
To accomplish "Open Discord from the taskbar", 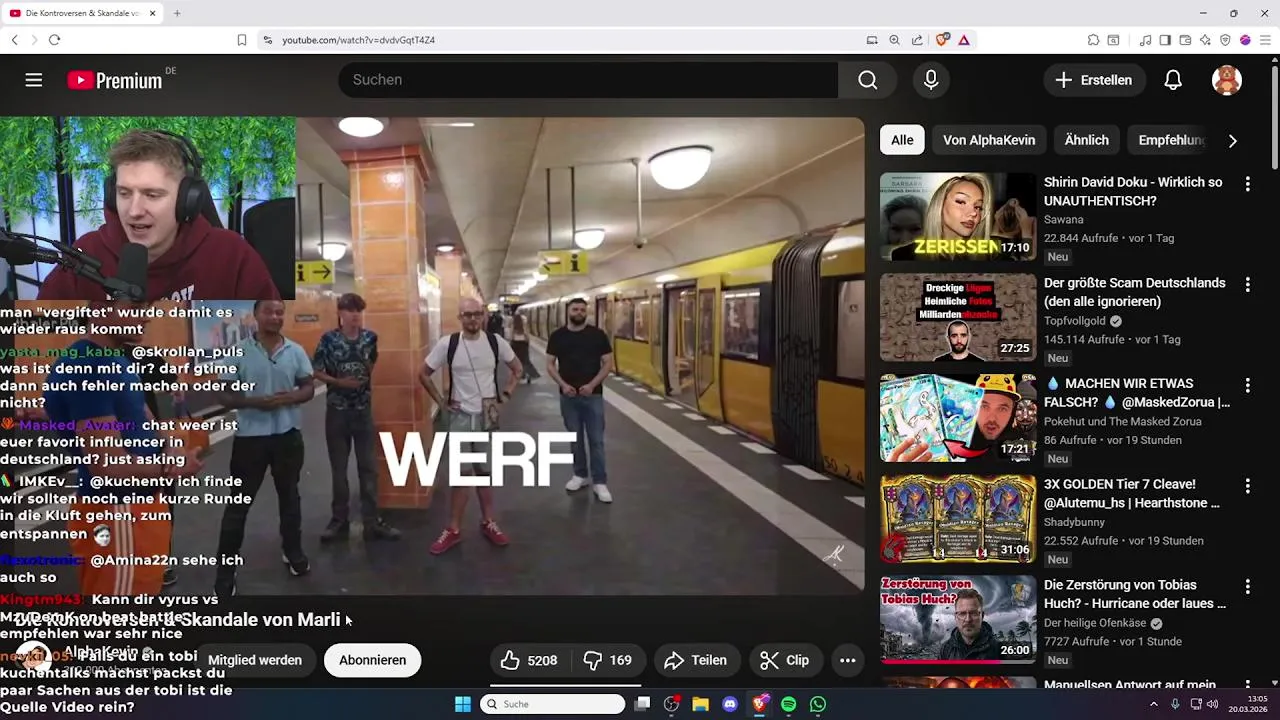I will [730, 704].
